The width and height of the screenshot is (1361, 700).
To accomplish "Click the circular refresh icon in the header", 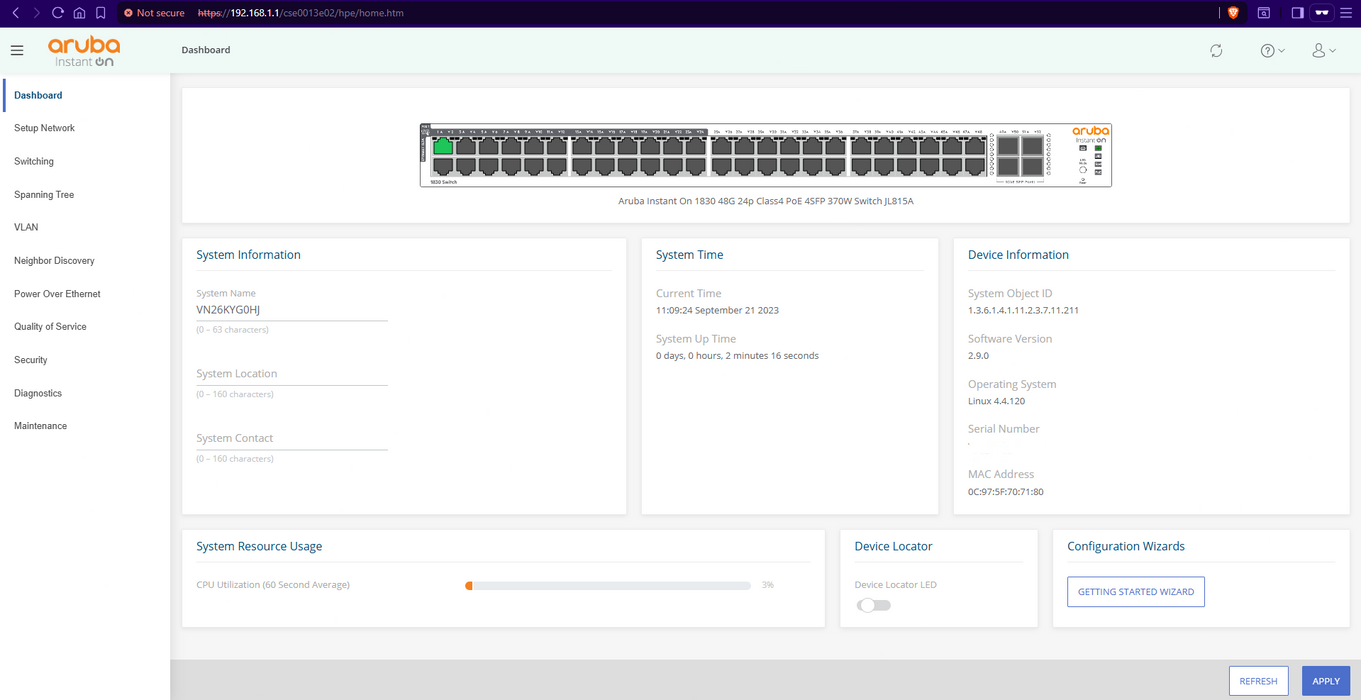I will (1216, 50).
